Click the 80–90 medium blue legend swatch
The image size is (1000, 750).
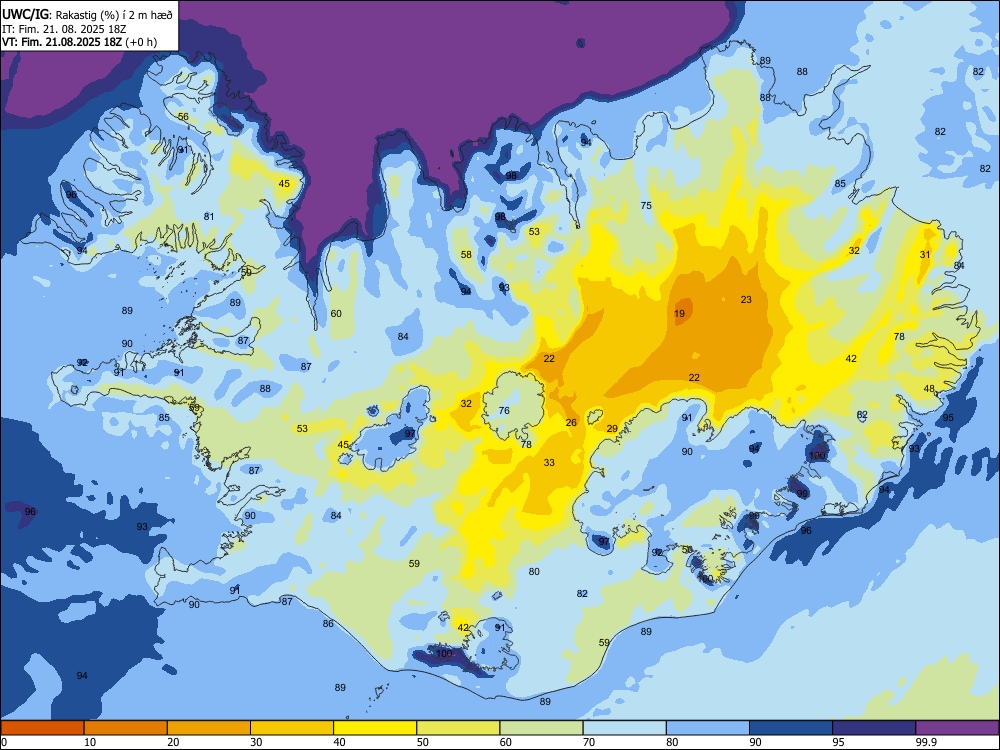tap(707, 728)
